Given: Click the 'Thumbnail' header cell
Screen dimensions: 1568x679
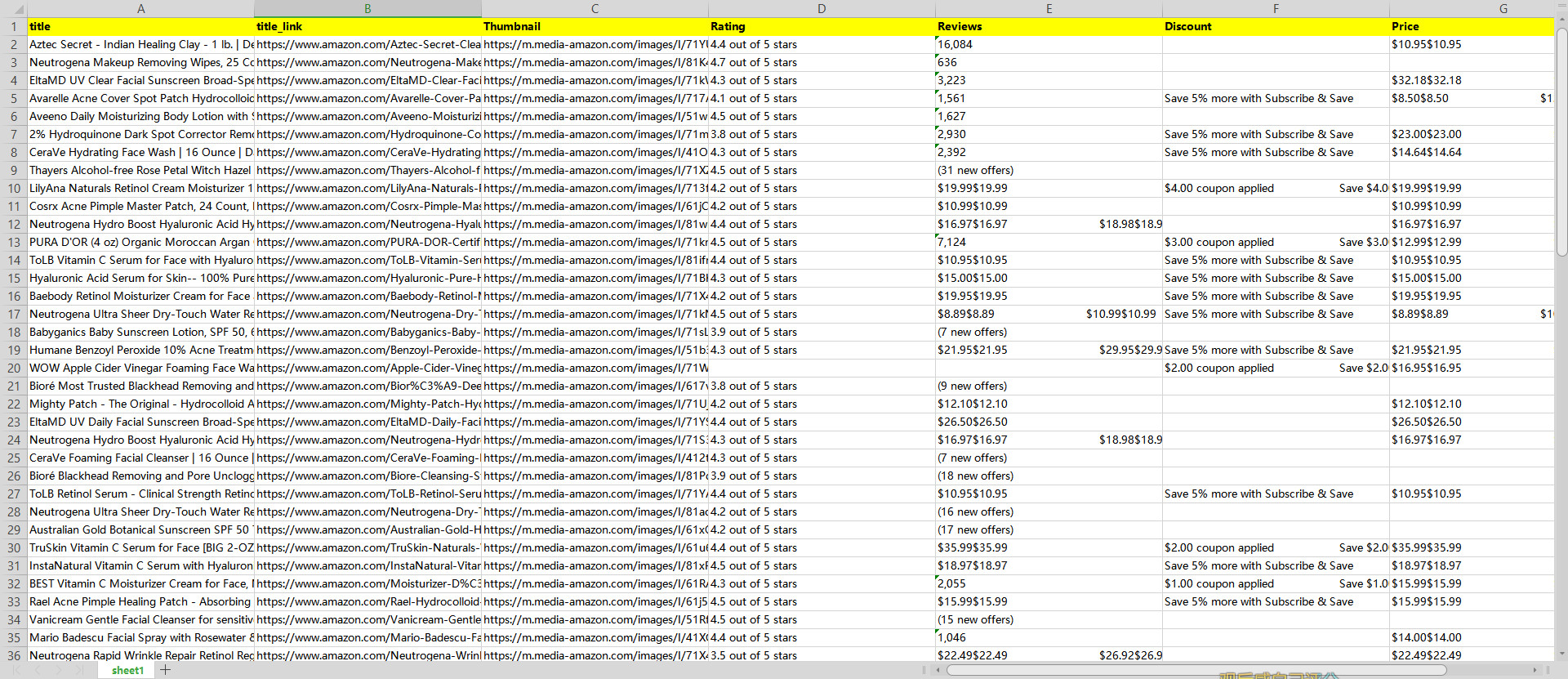Looking at the screenshot, I should pos(595,26).
